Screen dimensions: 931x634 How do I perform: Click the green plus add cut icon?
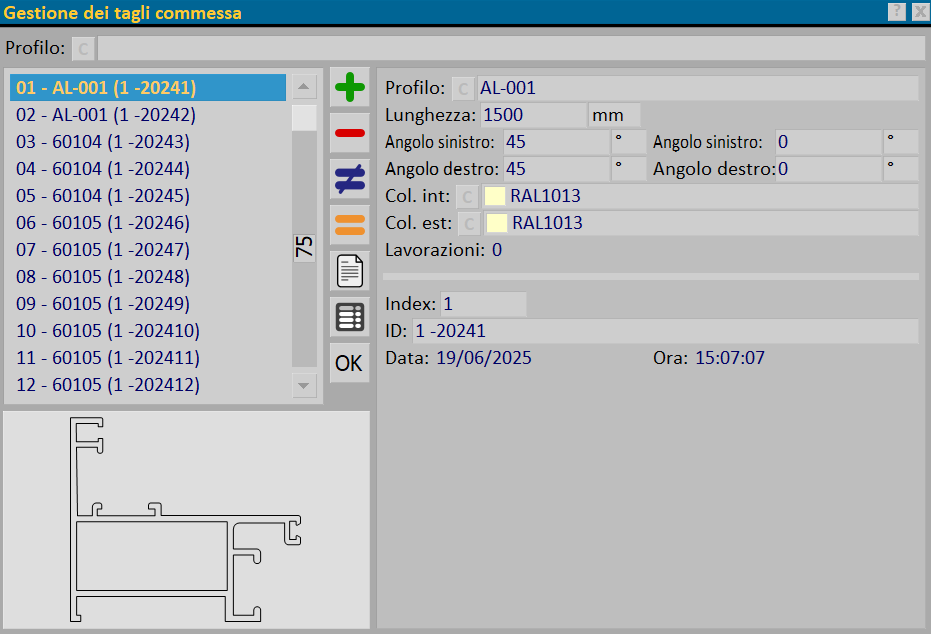pos(350,87)
